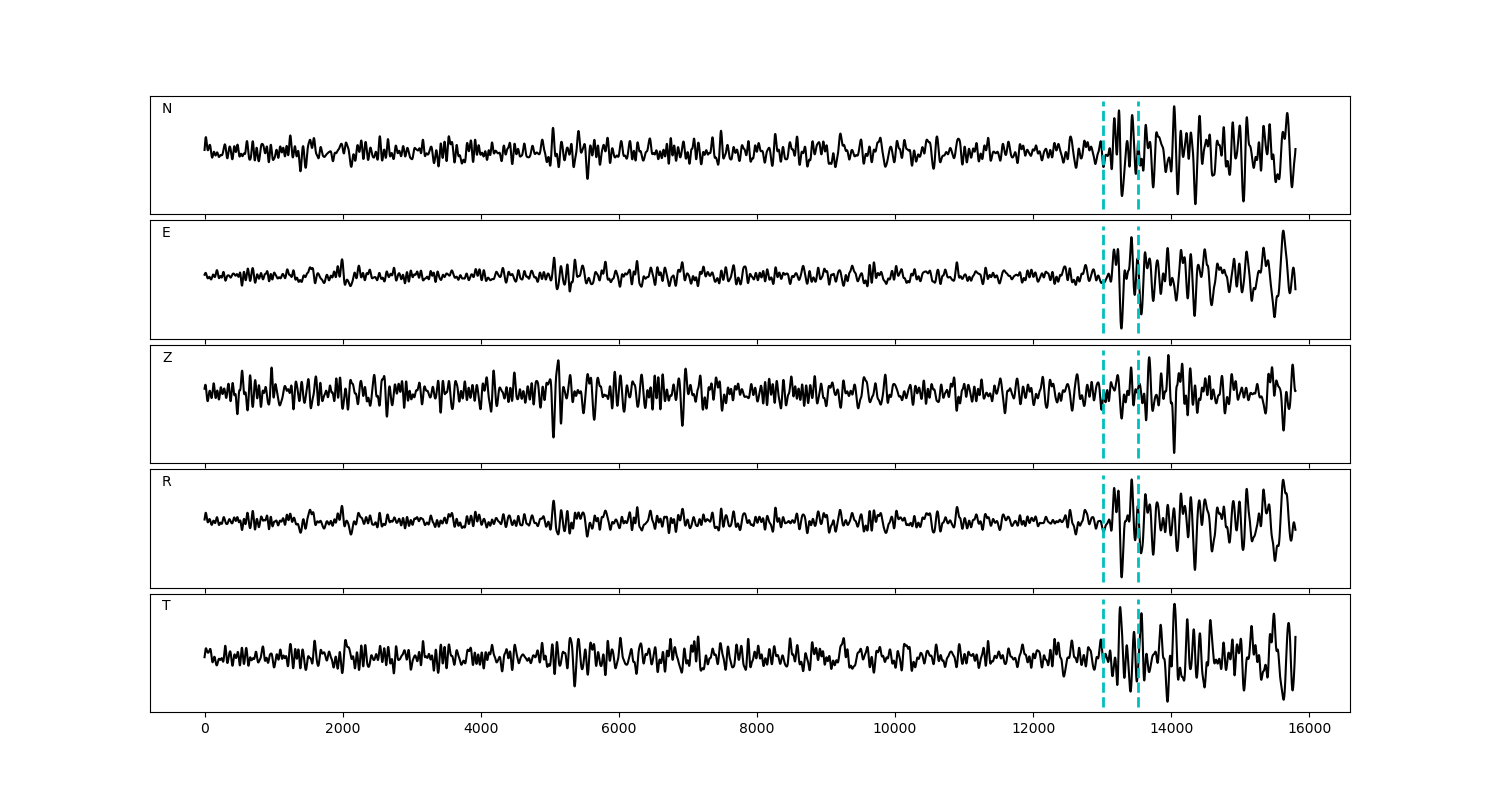The width and height of the screenshot is (1500, 800).
Task: Click the 0 tick label on x-axis
Action: [x=205, y=730]
